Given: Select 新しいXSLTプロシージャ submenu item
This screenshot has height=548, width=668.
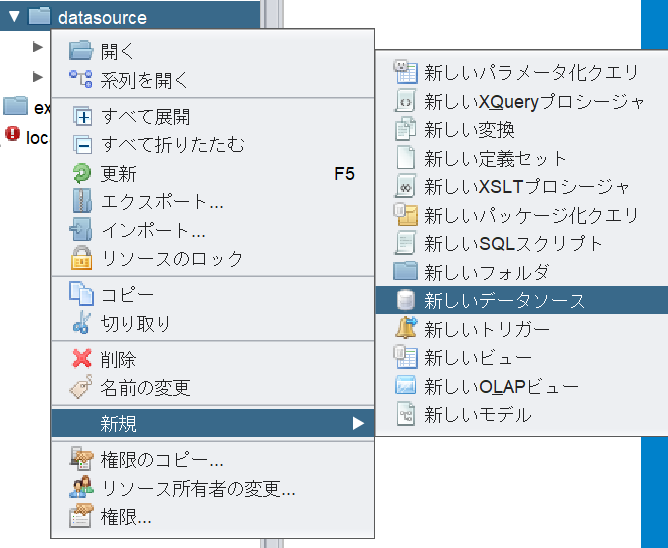Looking at the screenshot, I should tap(522, 186).
